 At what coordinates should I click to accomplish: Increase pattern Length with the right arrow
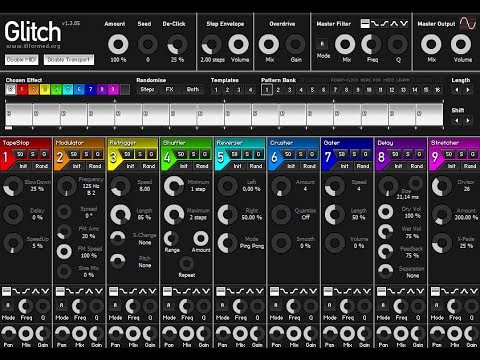tap(468, 90)
